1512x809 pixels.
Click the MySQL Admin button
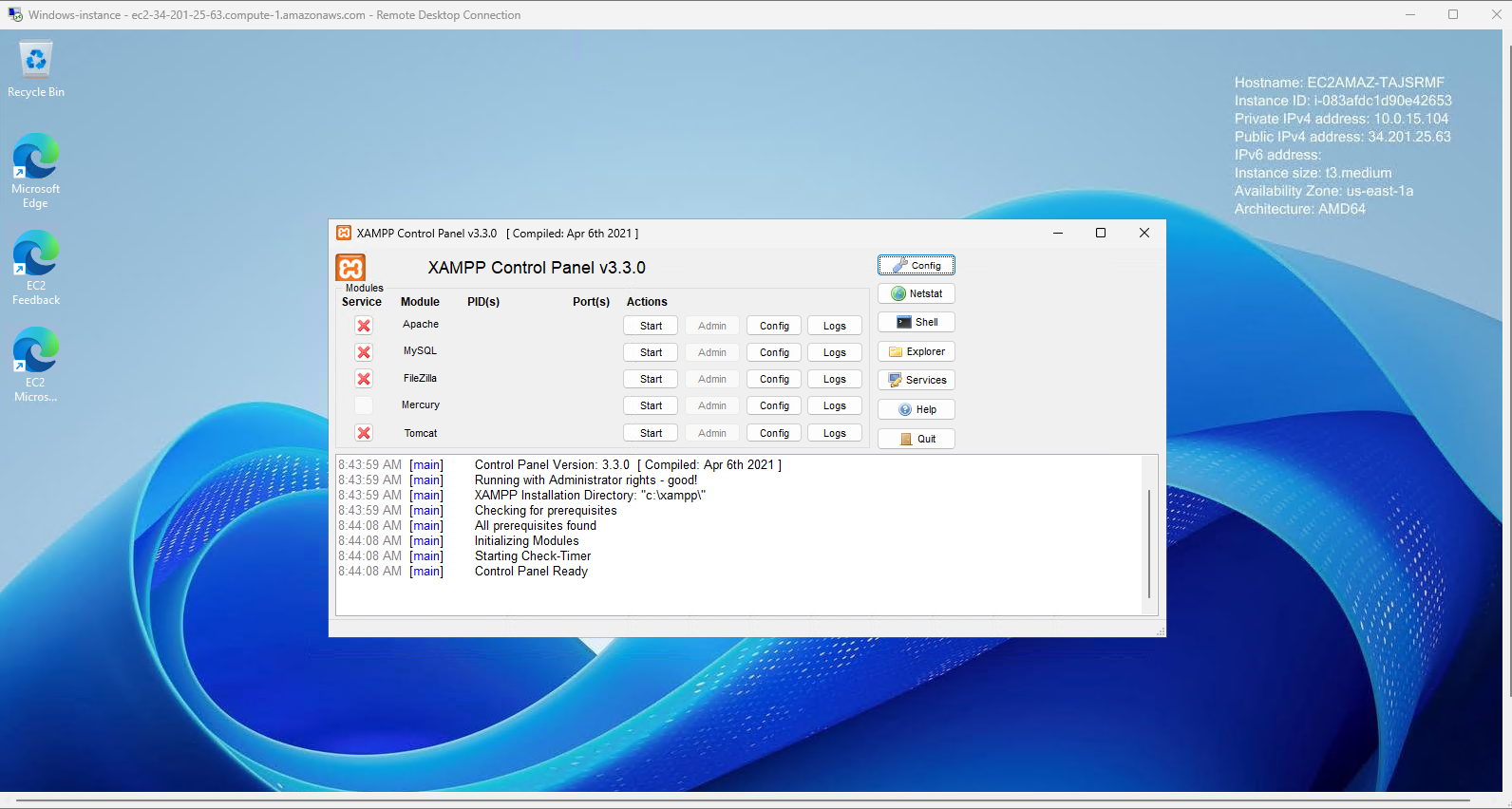click(712, 352)
